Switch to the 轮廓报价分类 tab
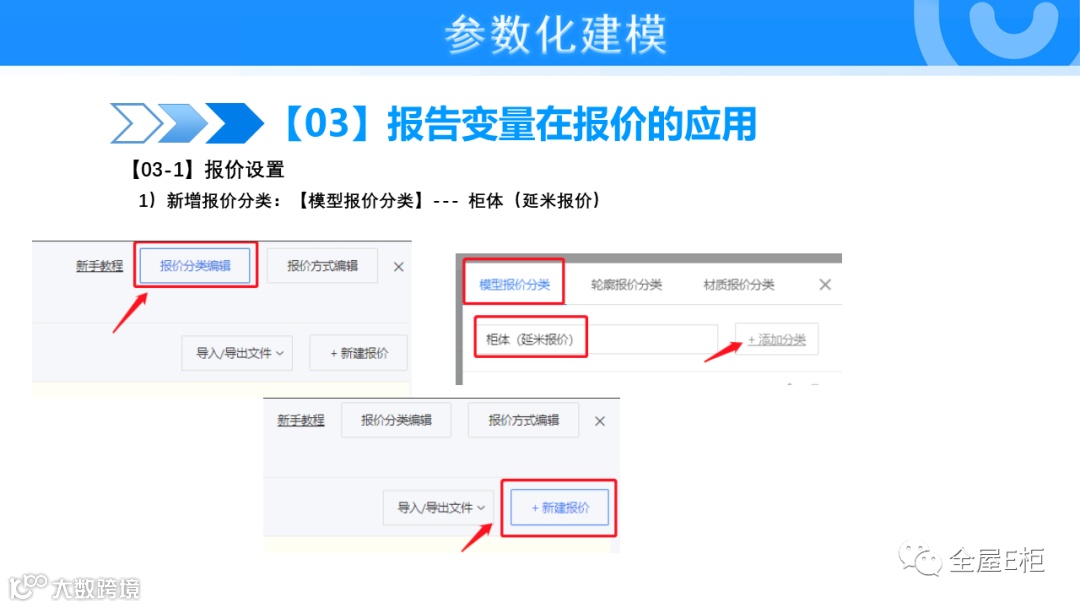The height and width of the screenshot is (608, 1080). click(x=626, y=284)
